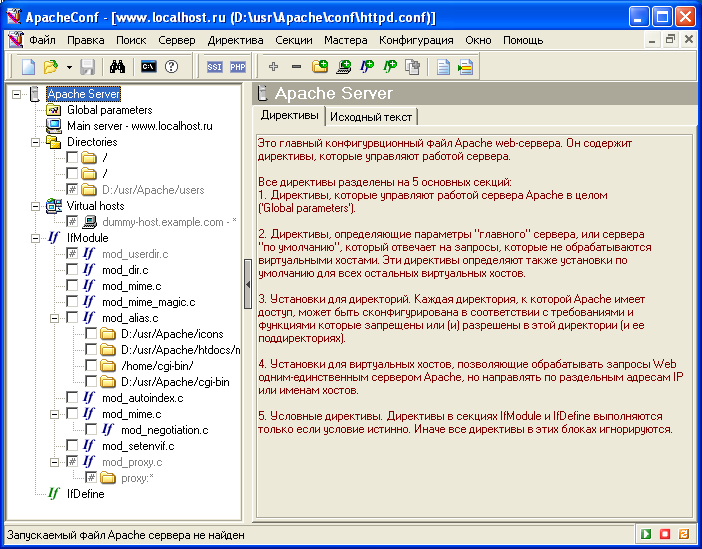Screen dimensions: 702x549
Task: Click the orange restart server status icon
Action: [x=684, y=534]
